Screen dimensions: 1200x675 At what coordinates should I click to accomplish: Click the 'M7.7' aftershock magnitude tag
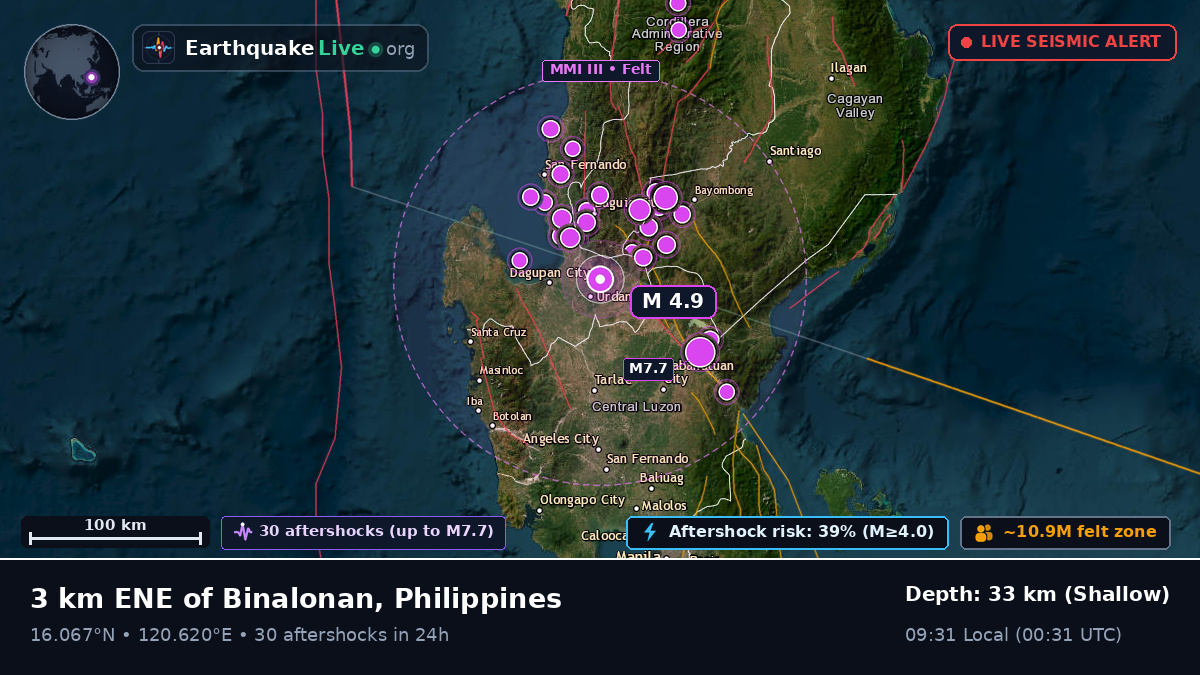pos(648,369)
